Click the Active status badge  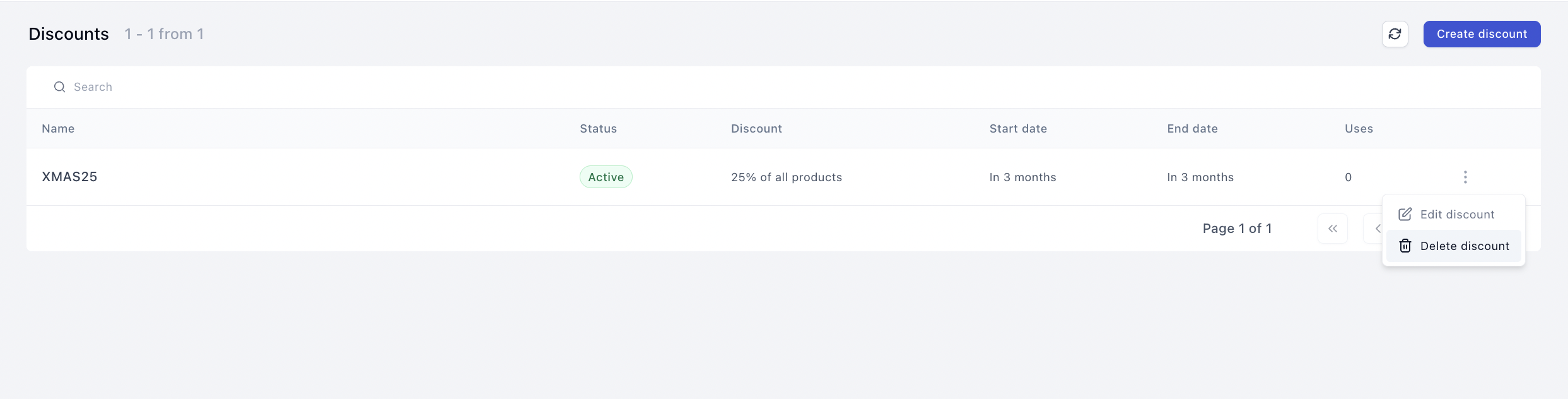[606, 177]
